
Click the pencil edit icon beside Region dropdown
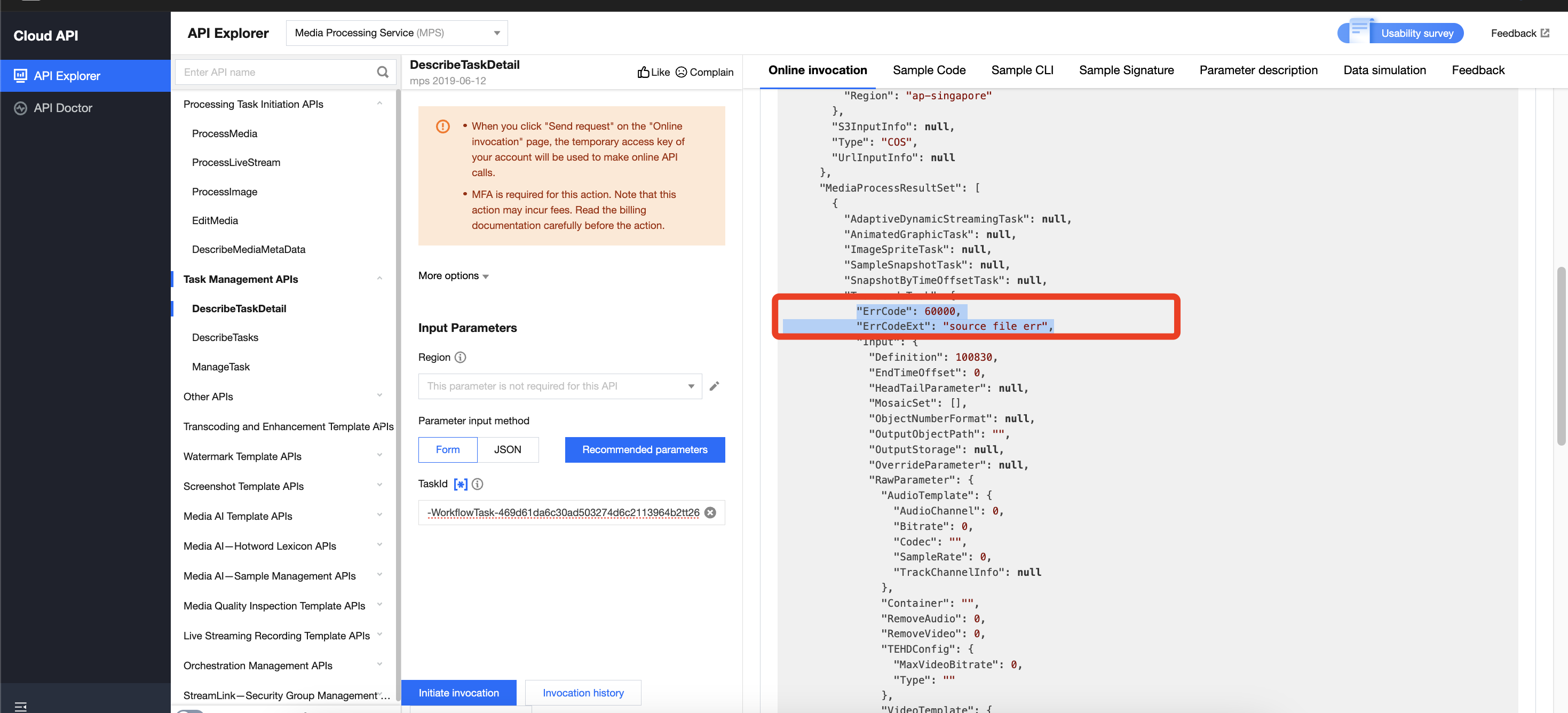pos(715,386)
